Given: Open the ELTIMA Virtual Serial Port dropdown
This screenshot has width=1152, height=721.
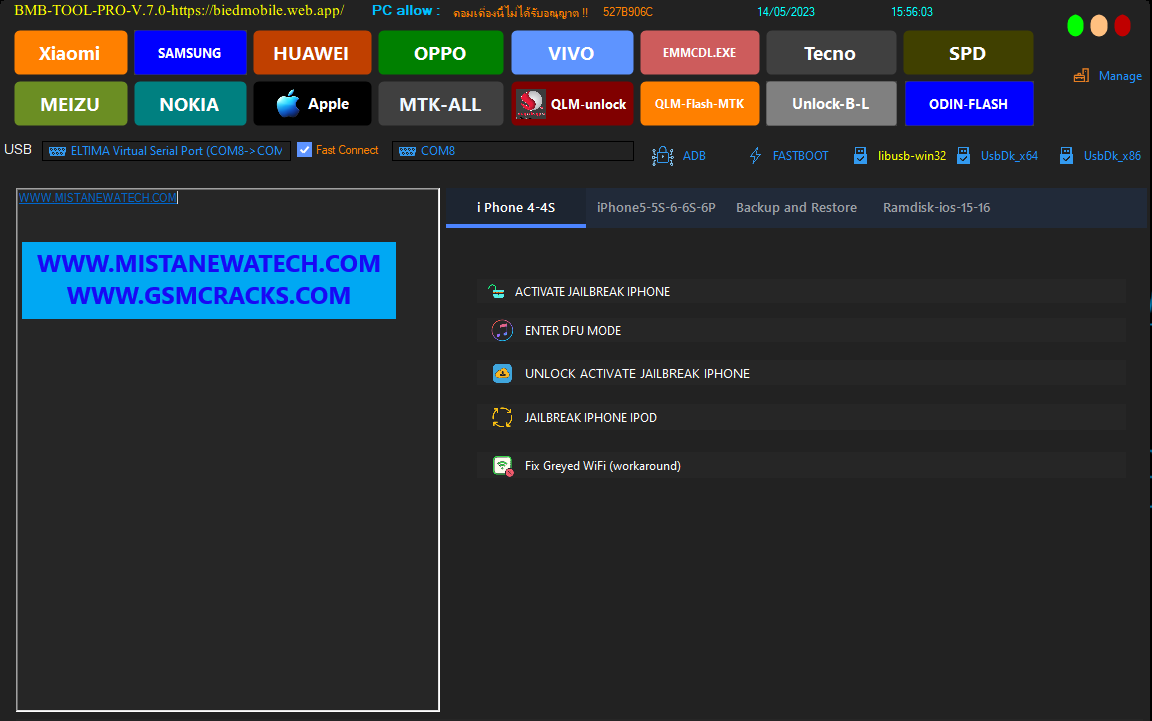Looking at the screenshot, I should point(166,151).
